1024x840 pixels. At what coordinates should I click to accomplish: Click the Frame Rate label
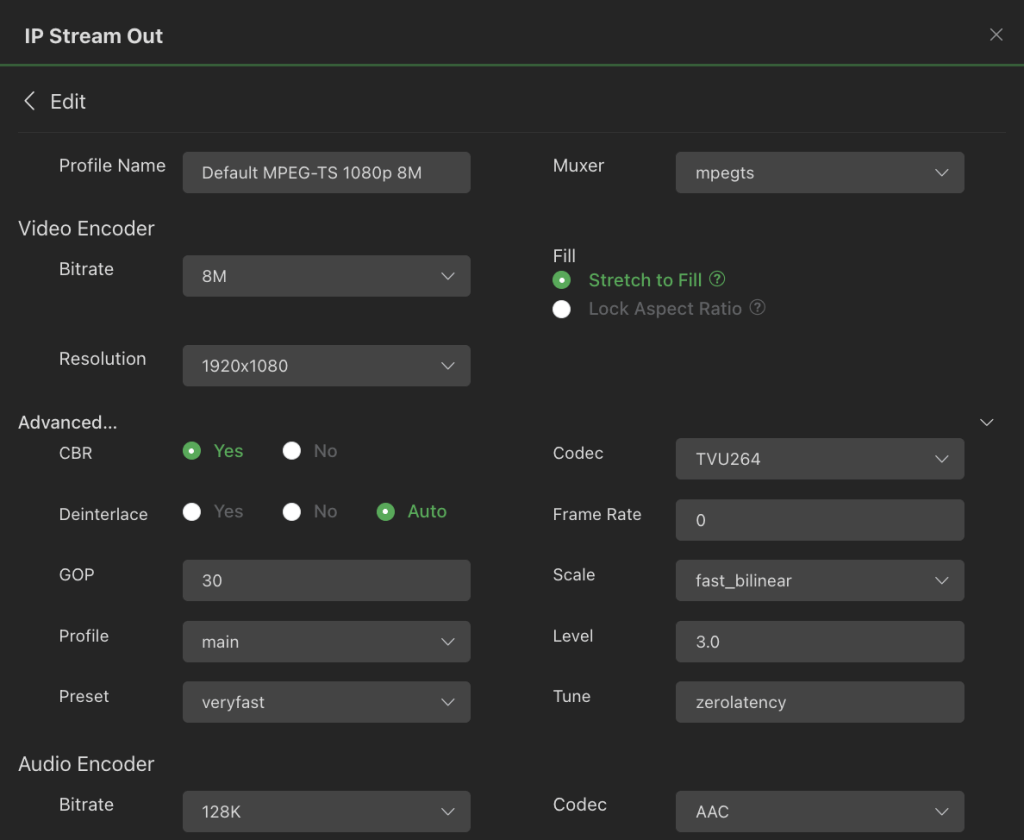597,514
